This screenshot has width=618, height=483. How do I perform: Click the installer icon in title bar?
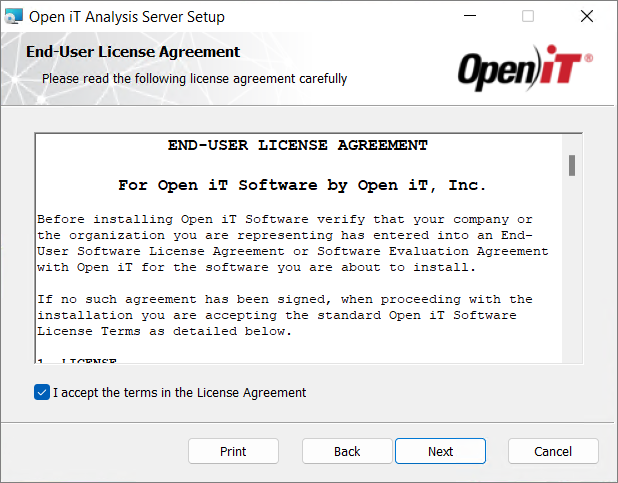13,17
